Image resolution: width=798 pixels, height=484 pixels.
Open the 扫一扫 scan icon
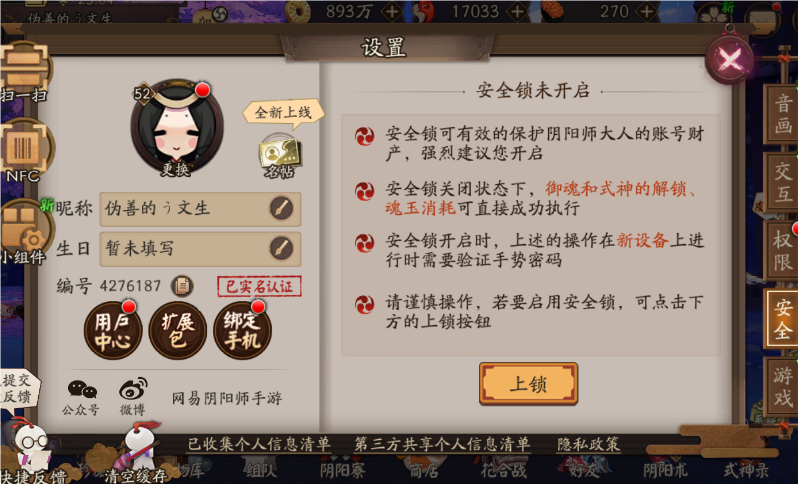pyautogui.click(x=24, y=71)
